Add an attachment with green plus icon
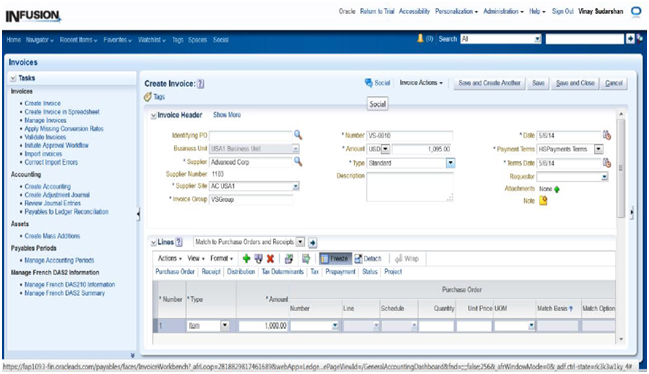The height and width of the screenshot is (374, 649). click(557, 189)
